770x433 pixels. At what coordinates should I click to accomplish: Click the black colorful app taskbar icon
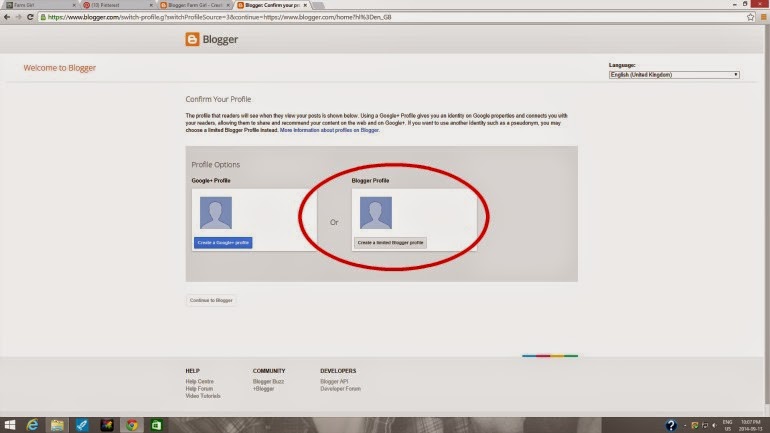[x=107, y=425]
